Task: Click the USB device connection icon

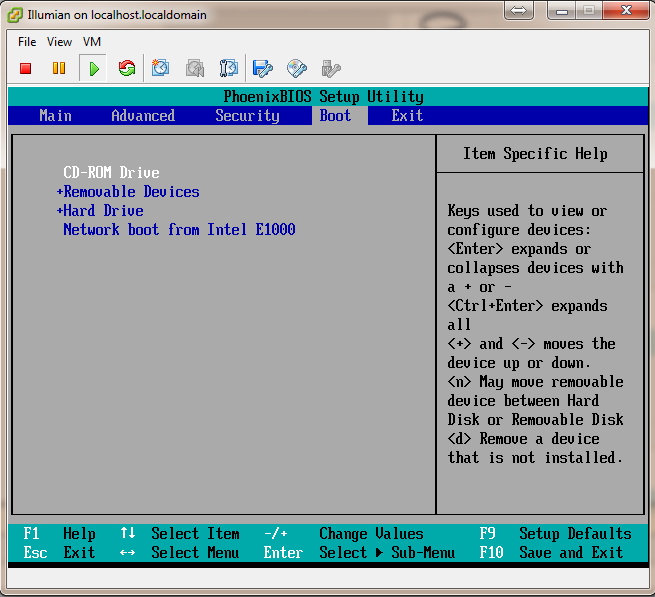Action: [x=331, y=68]
